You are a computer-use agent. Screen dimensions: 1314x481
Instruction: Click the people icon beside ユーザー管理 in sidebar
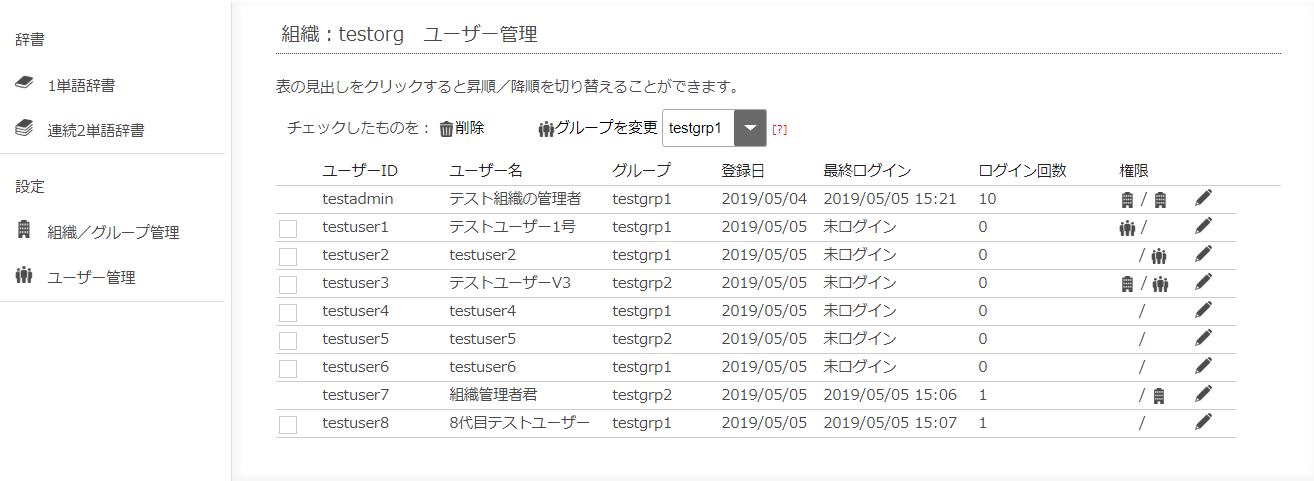point(25,276)
